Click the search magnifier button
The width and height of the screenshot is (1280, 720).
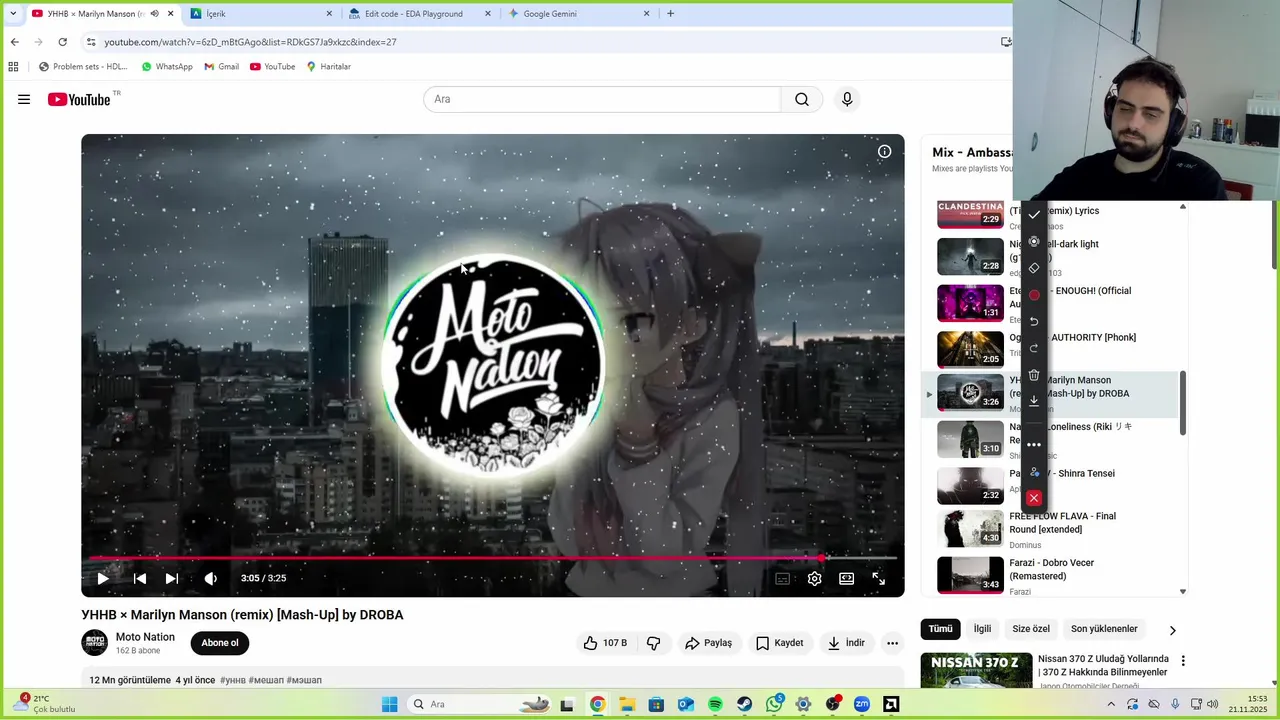pyautogui.click(x=802, y=99)
